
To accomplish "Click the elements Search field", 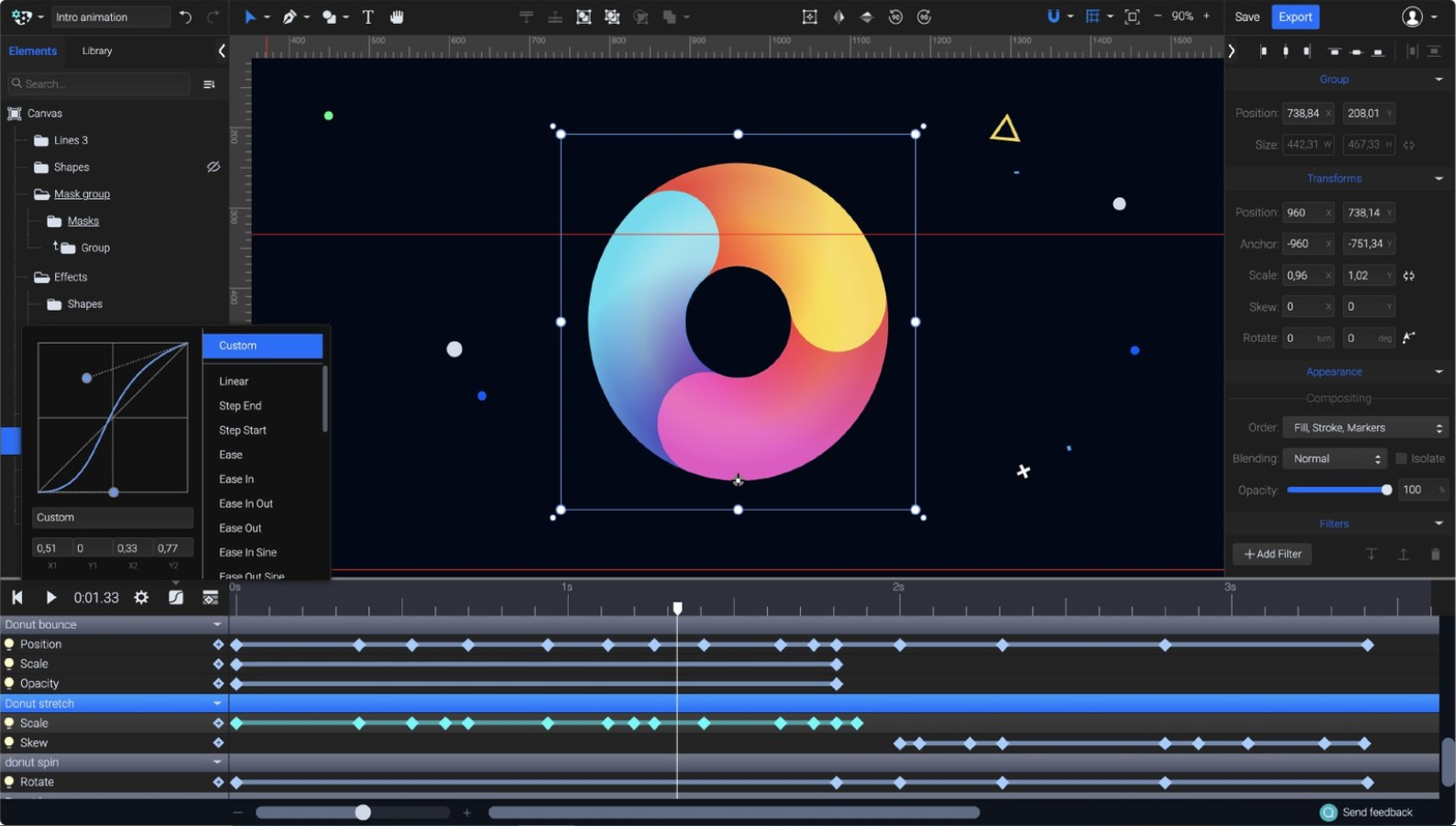I will point(99,83).
